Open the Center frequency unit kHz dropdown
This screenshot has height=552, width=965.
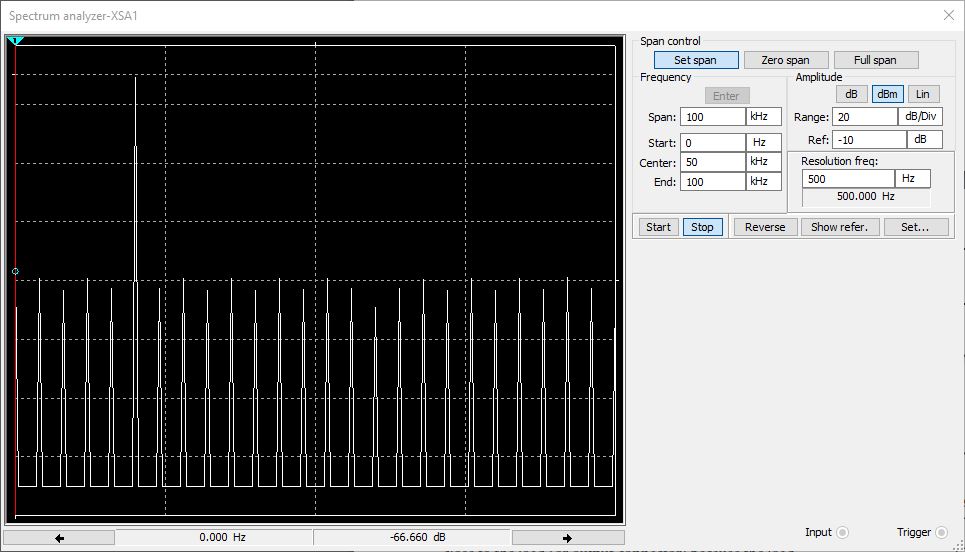[764, 162]
